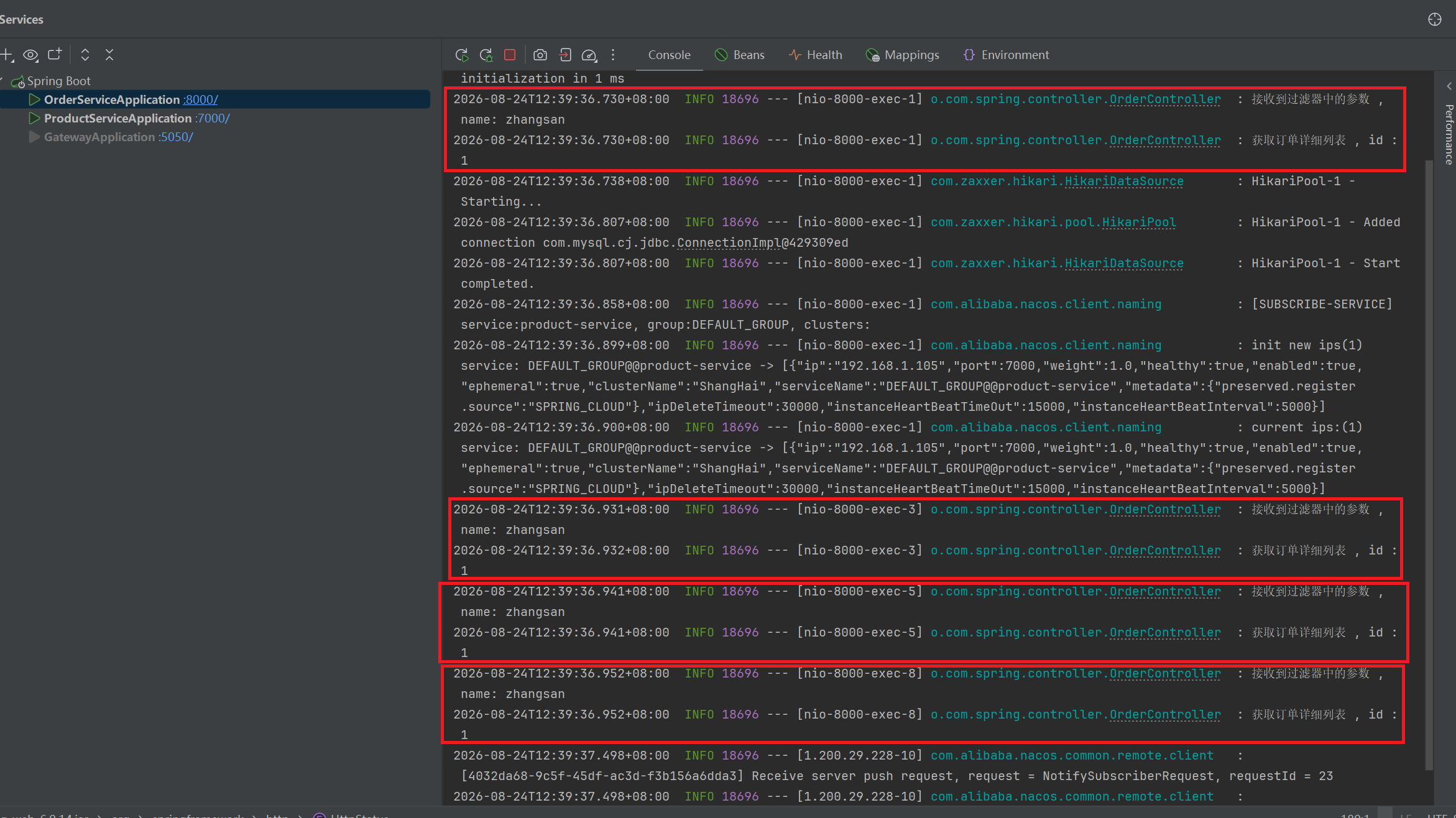Open OrderController link on the 36.931 line
The image size is (1456, 818).
tap(1165, 510)
